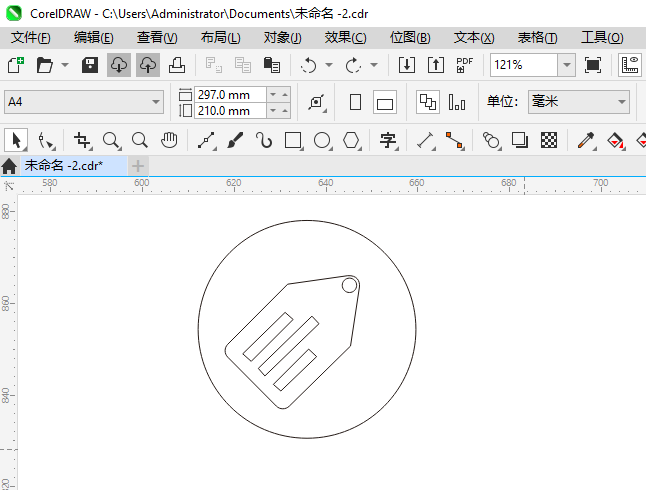Viewport: 646px width, 490px height.
Task: Select the Rectangle tool
Action: 293,141
